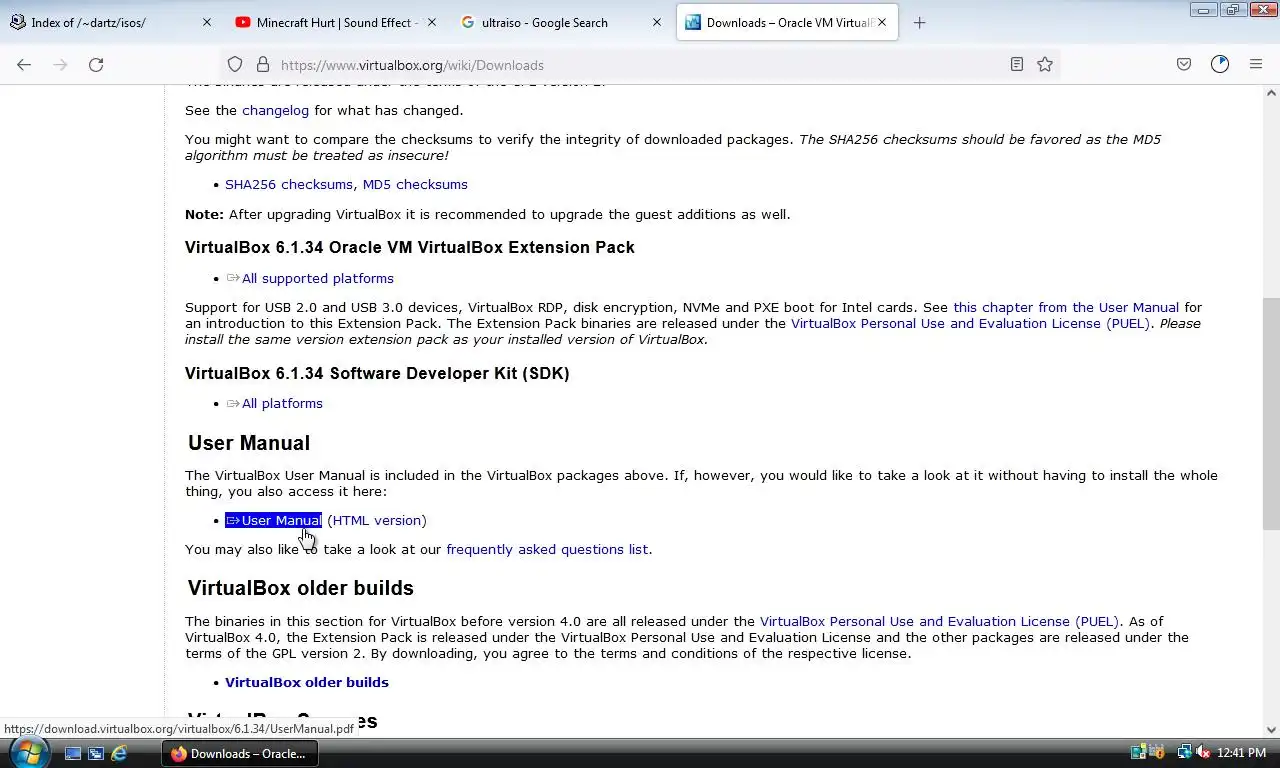Open the HTML version link
1280x768 pixels.
click(377, 520)
